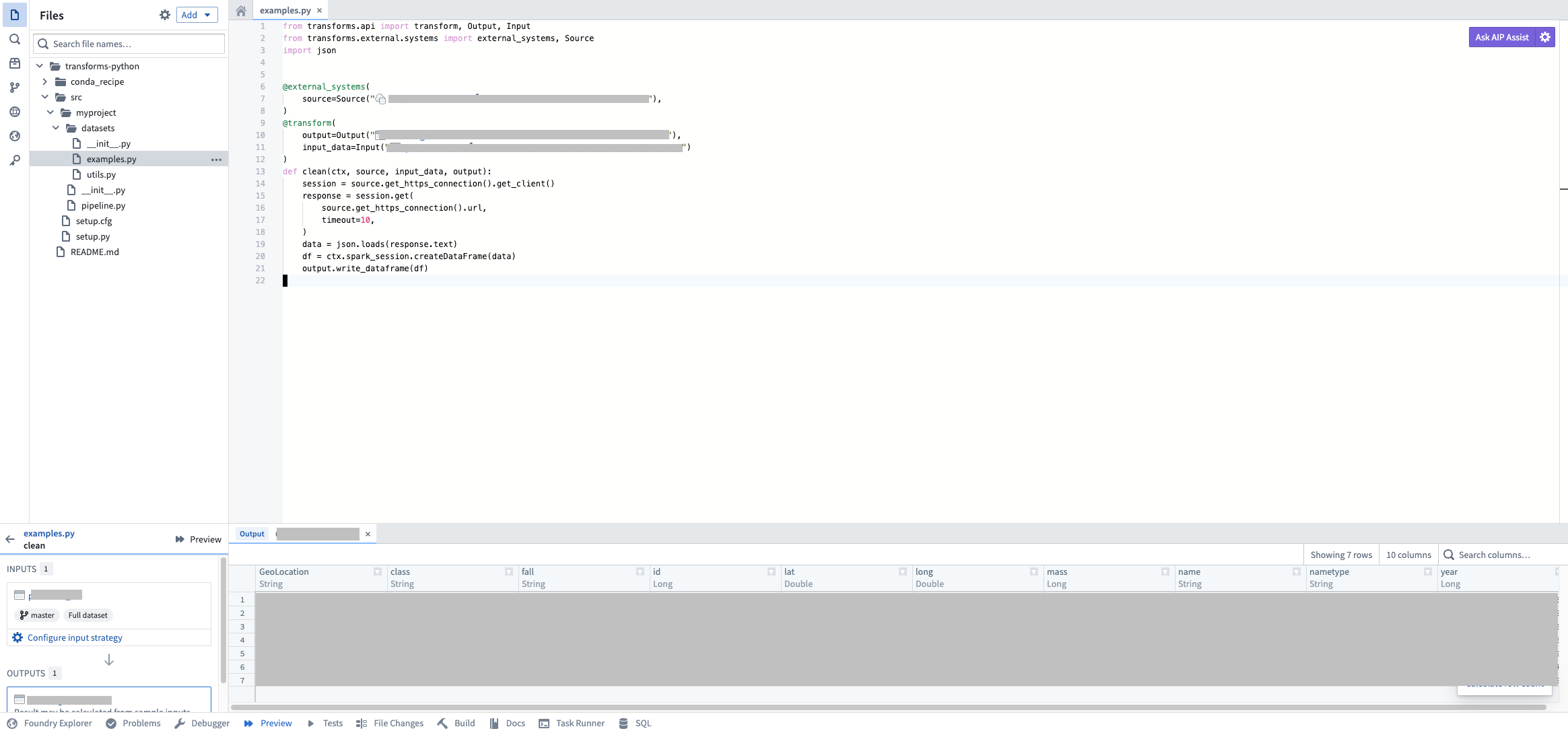Viewport: 1568px width, 733px height.
Task: Open Files settings gear icon
Action: point(164,15)
